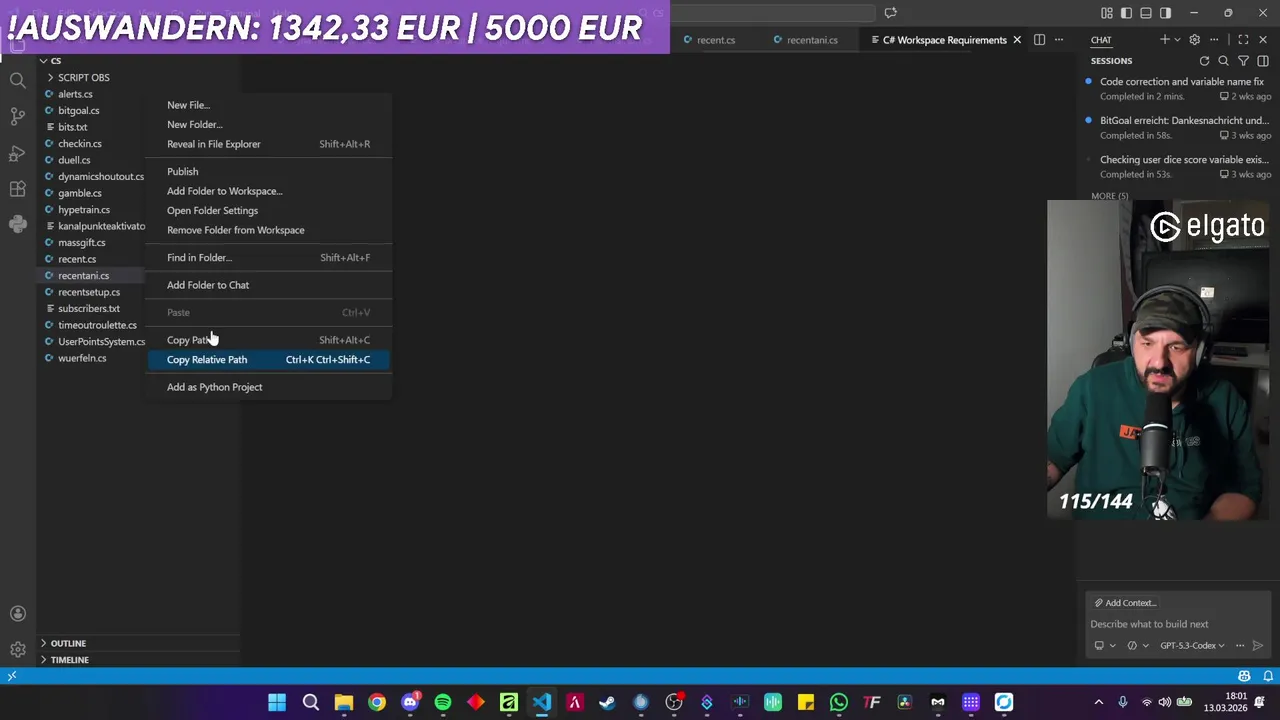Switch to the recent.cs editor tab
The width and height of the screenshot is (1280, 720).
click(x=715, y=40)
